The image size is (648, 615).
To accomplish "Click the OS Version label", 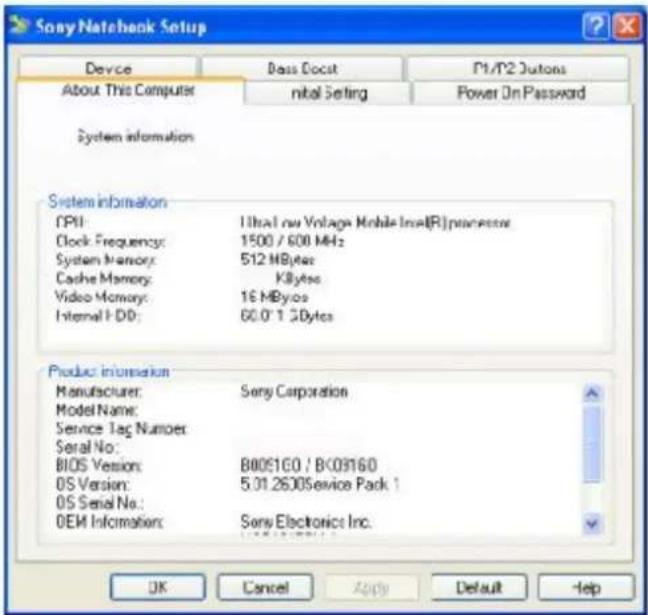I will pyautogui.click(x=93, y=484).
